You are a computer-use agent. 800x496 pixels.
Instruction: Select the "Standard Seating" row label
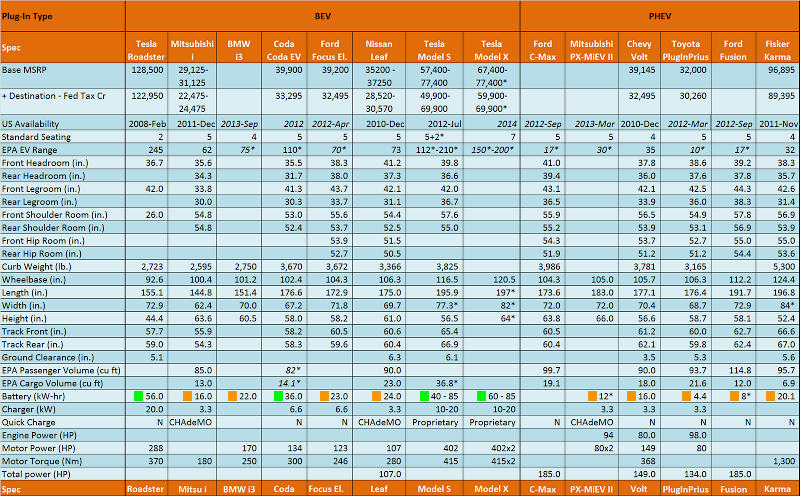[36, 137]
